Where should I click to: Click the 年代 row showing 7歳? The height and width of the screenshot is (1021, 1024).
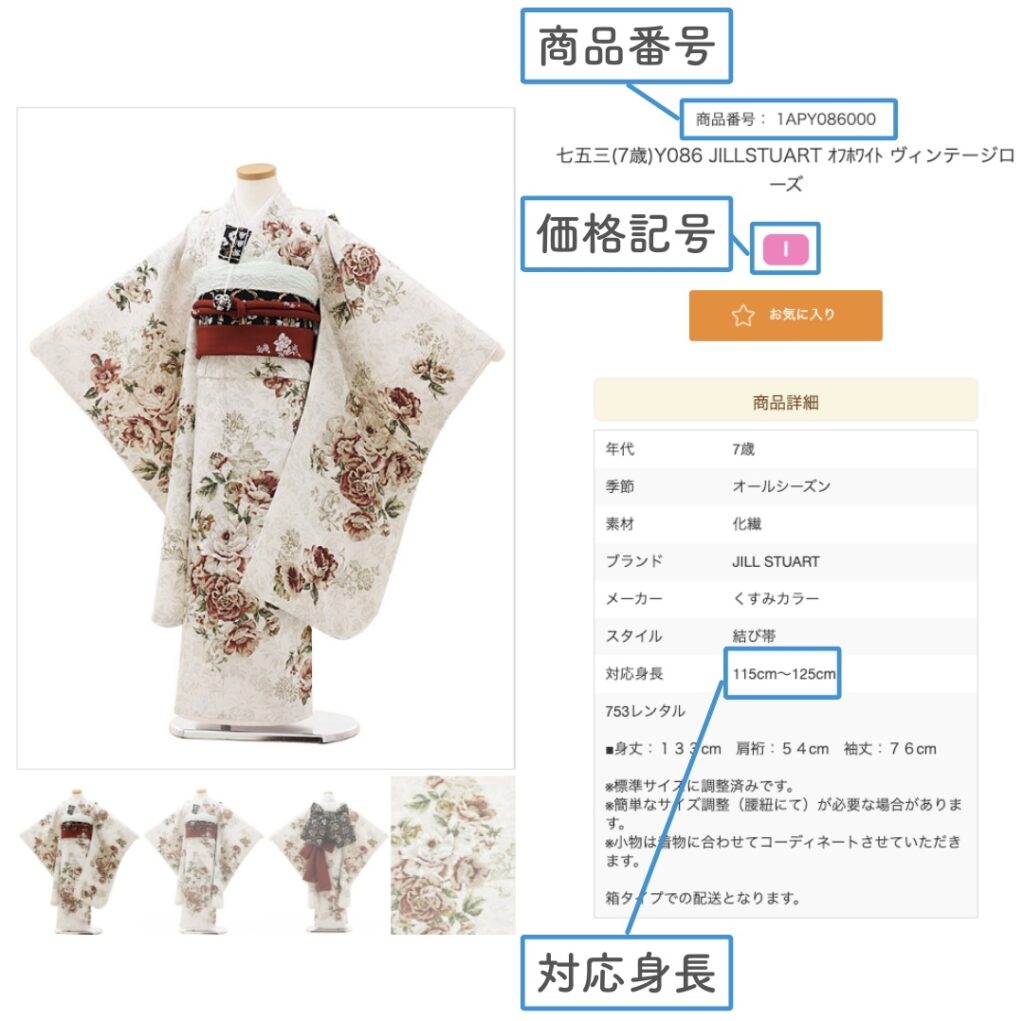[x=786, y=449]
